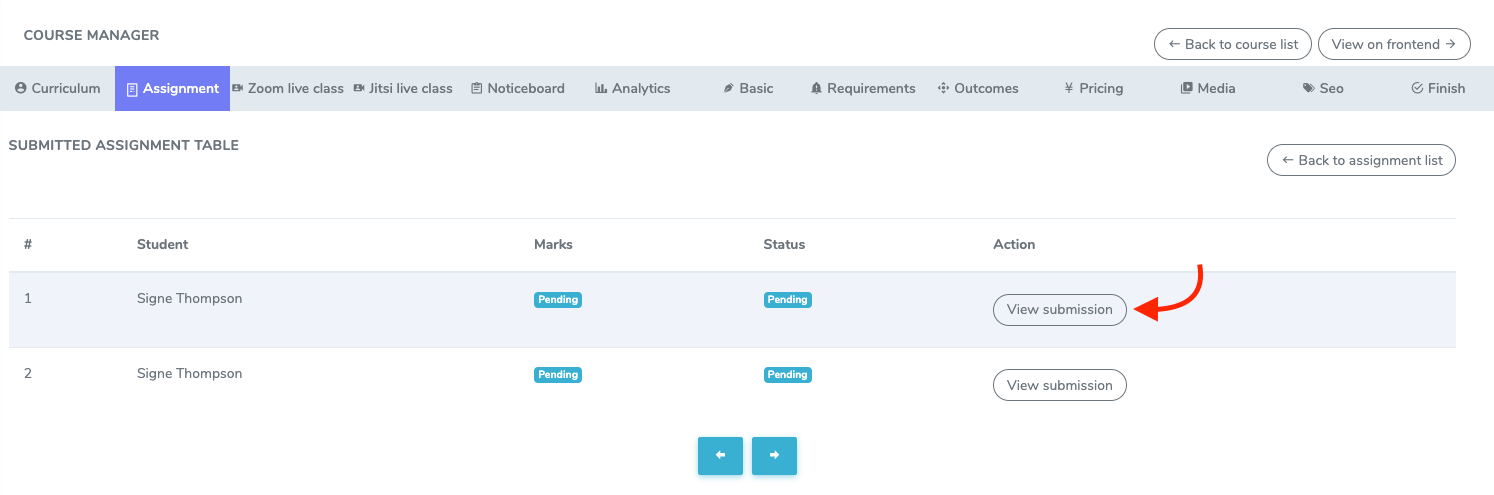The width and height of the screenshot is (1494, 495).
Task: Go back to assignment list
Action: click(x=1361, y=160)
